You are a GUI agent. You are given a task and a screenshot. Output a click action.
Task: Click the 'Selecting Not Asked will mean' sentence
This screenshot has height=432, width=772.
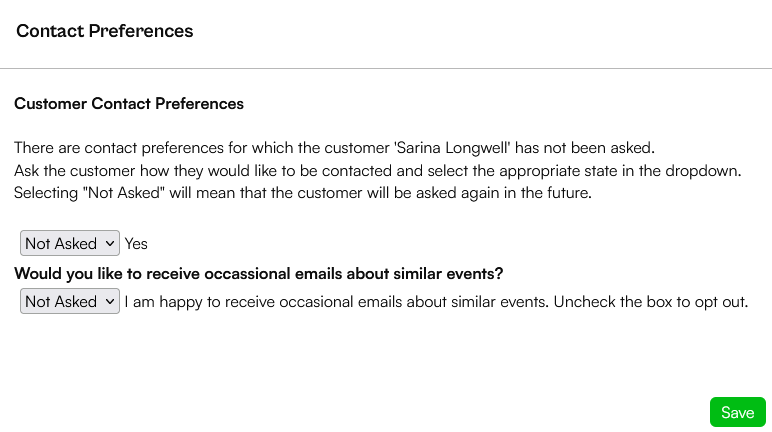[x=303, y=193]
